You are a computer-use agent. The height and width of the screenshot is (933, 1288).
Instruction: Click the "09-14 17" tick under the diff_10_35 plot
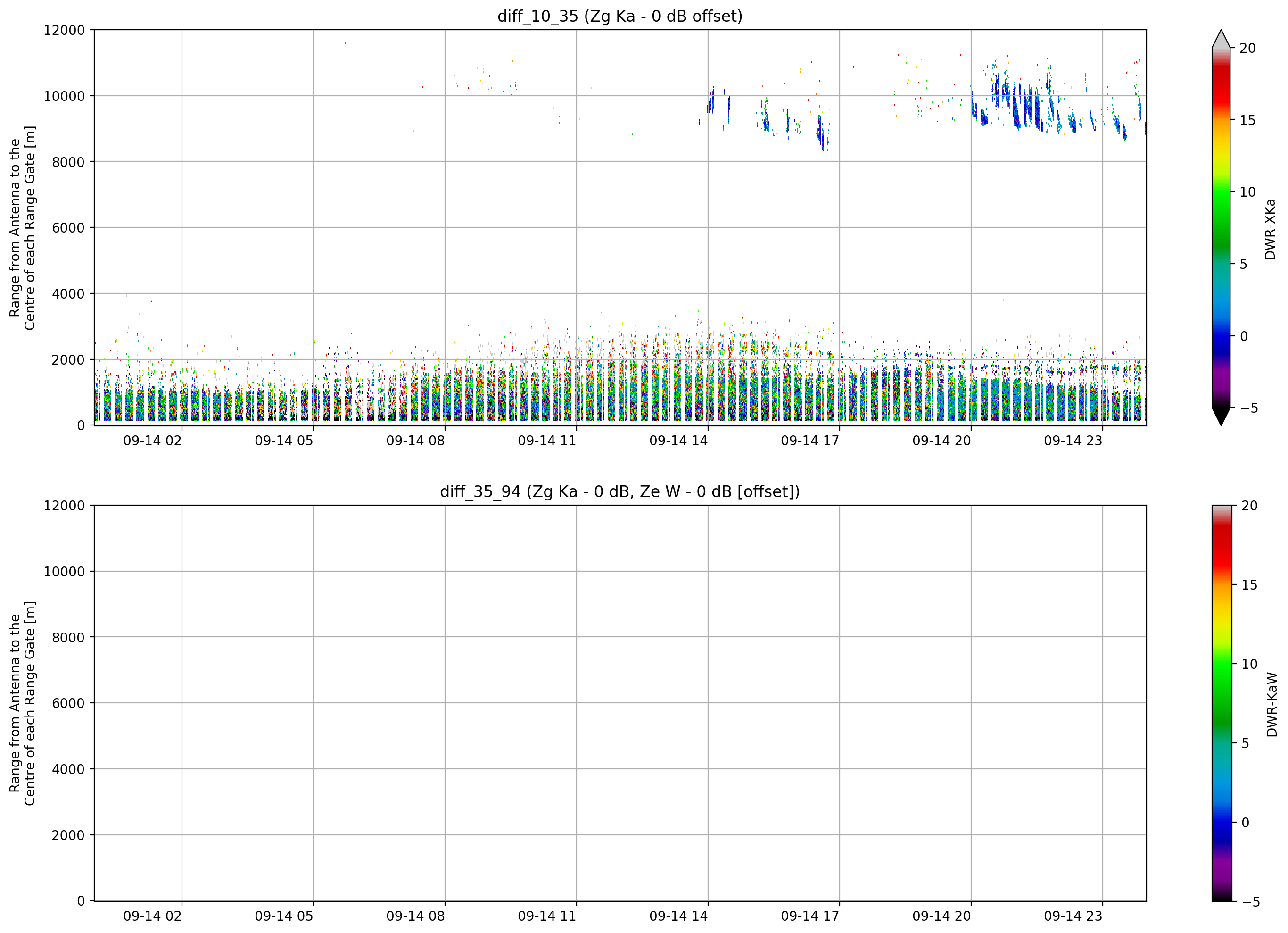point(810,441)
